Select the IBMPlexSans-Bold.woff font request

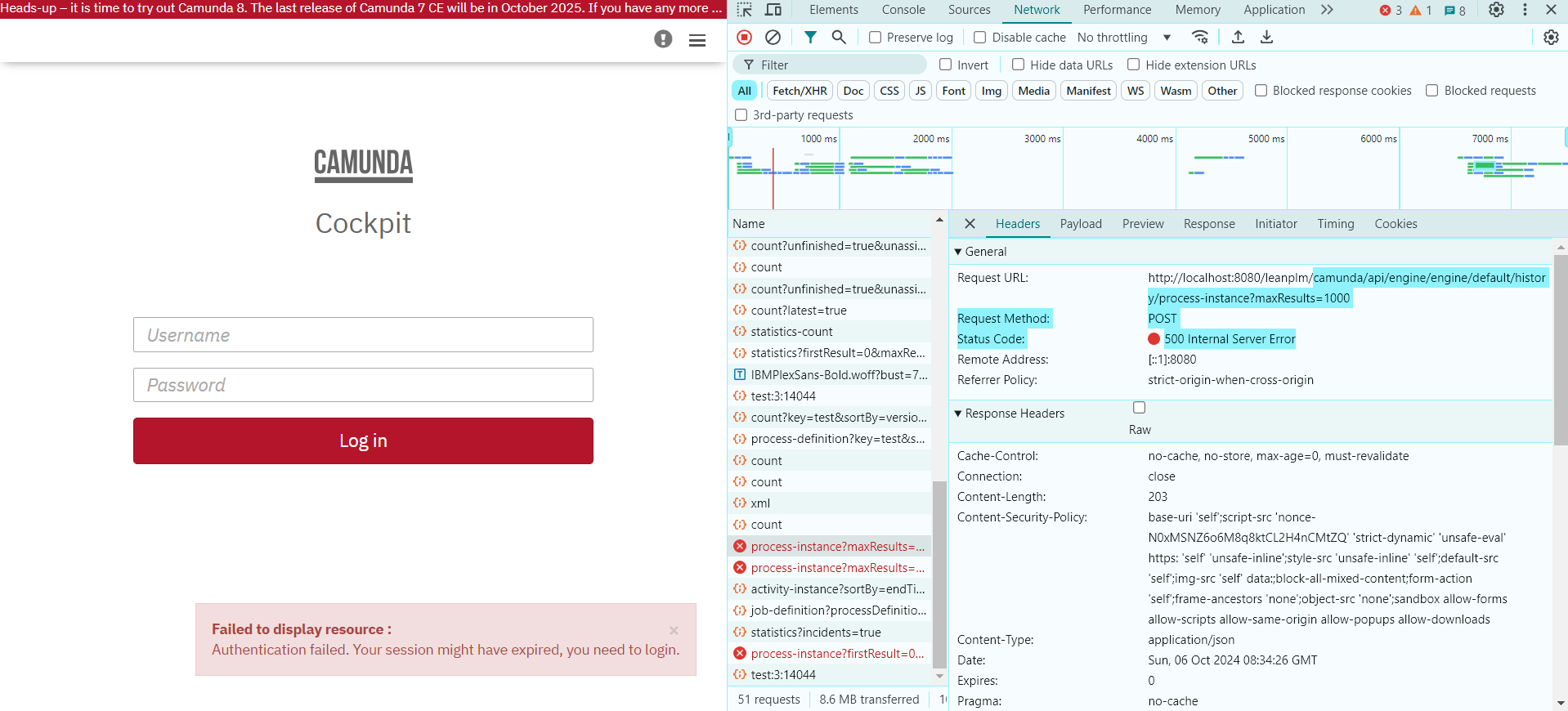coord(830,374)
